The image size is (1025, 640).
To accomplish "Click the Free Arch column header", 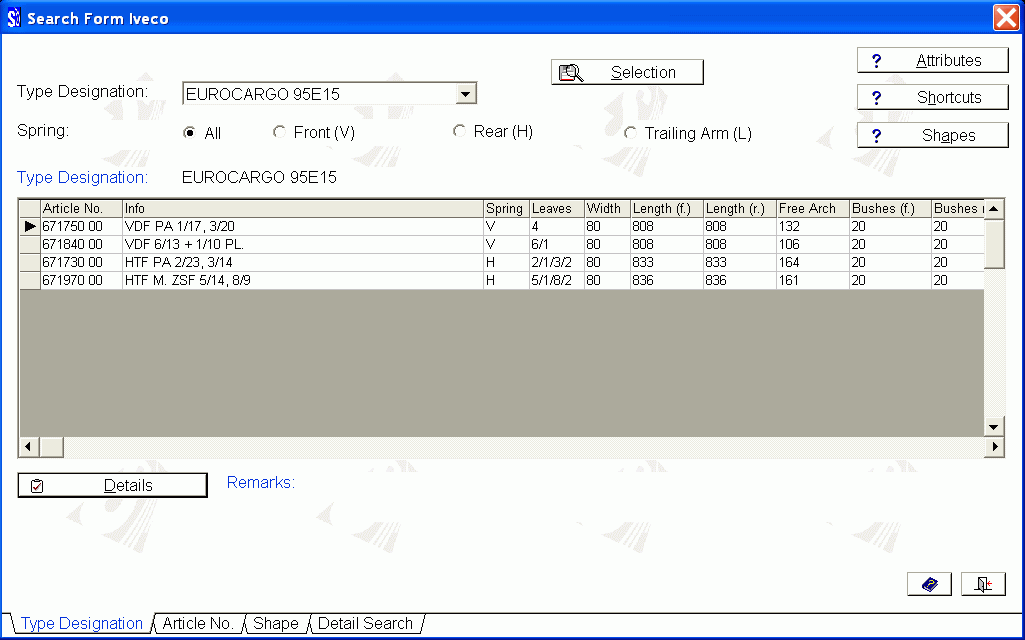I will [812, 209].
